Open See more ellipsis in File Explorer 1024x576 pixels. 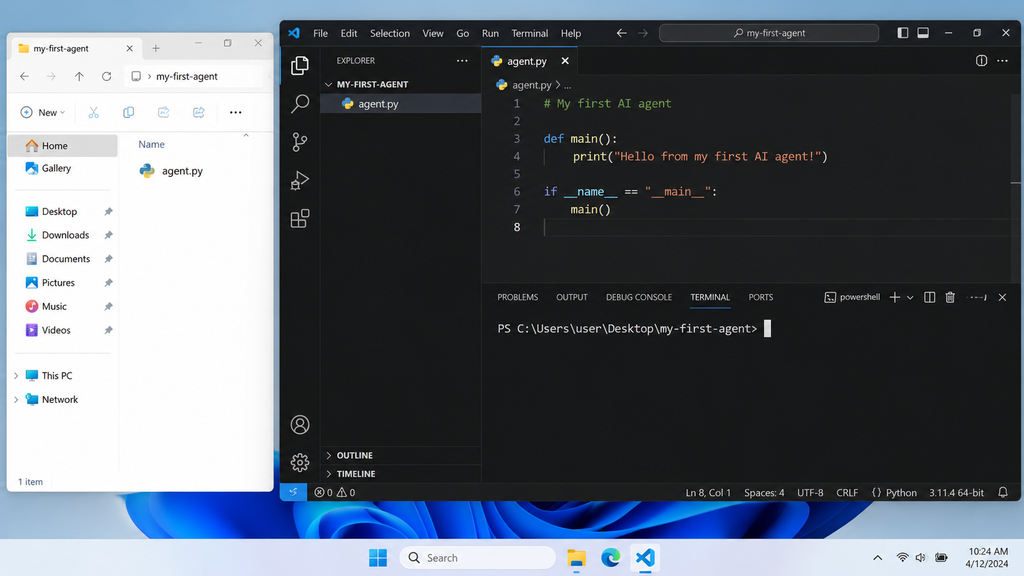(x=236, y=112)
